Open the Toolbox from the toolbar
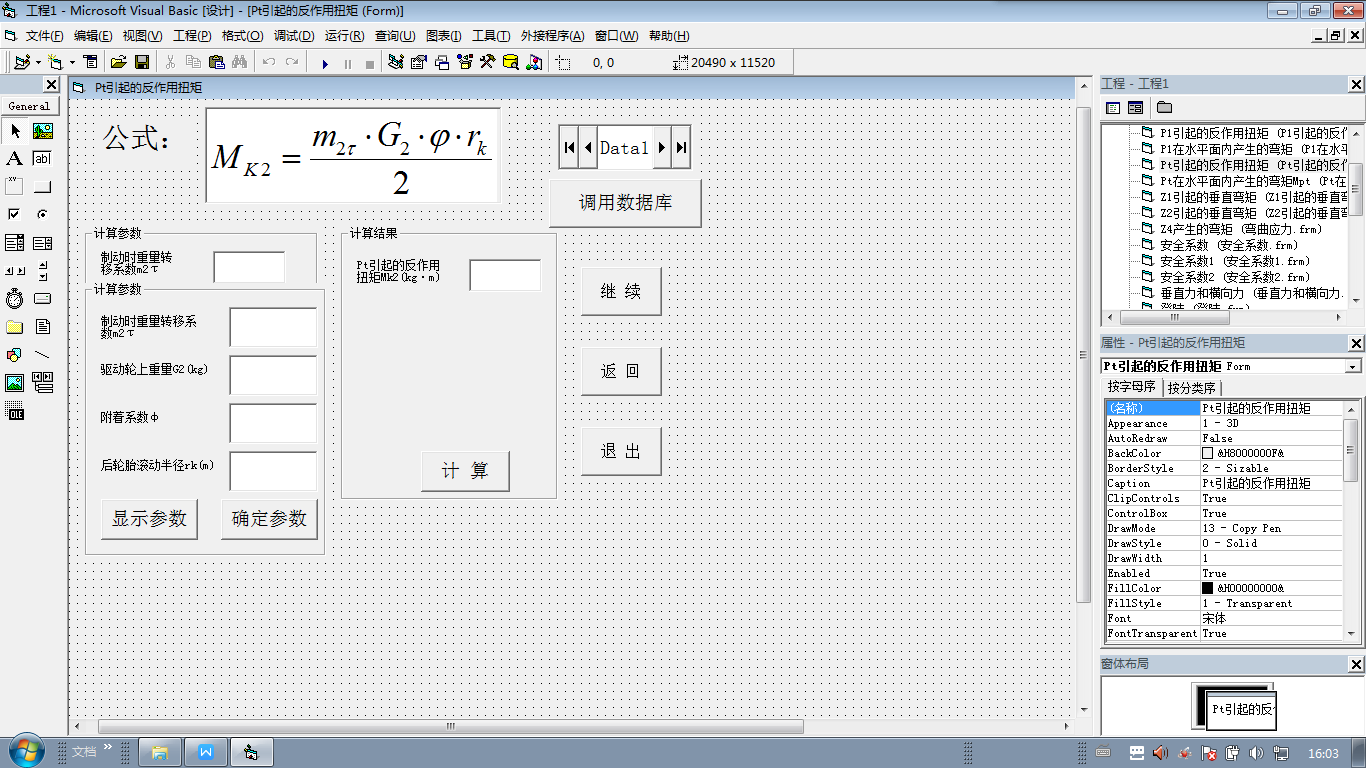 (488, 62)
